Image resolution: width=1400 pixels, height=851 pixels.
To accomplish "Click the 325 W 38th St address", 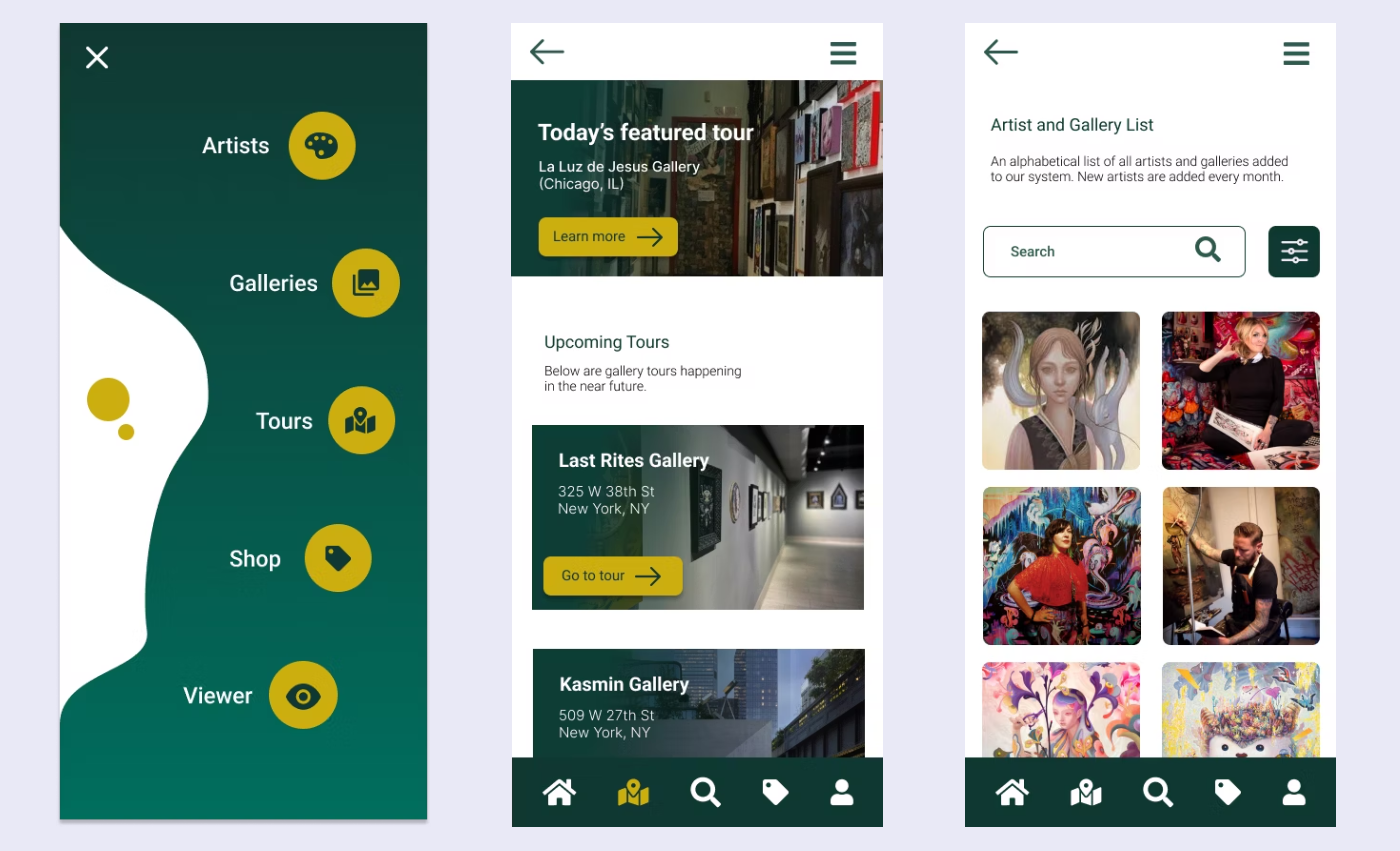I will pyautogui.click(x=607, y=492).
